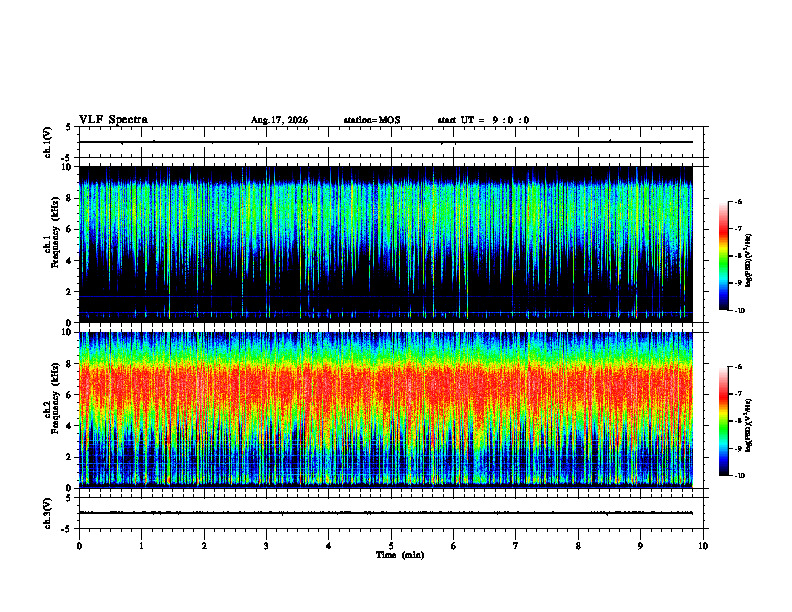Click the "1" time axis tick label
The image size is (792, 612).
(x=141, y=546)
